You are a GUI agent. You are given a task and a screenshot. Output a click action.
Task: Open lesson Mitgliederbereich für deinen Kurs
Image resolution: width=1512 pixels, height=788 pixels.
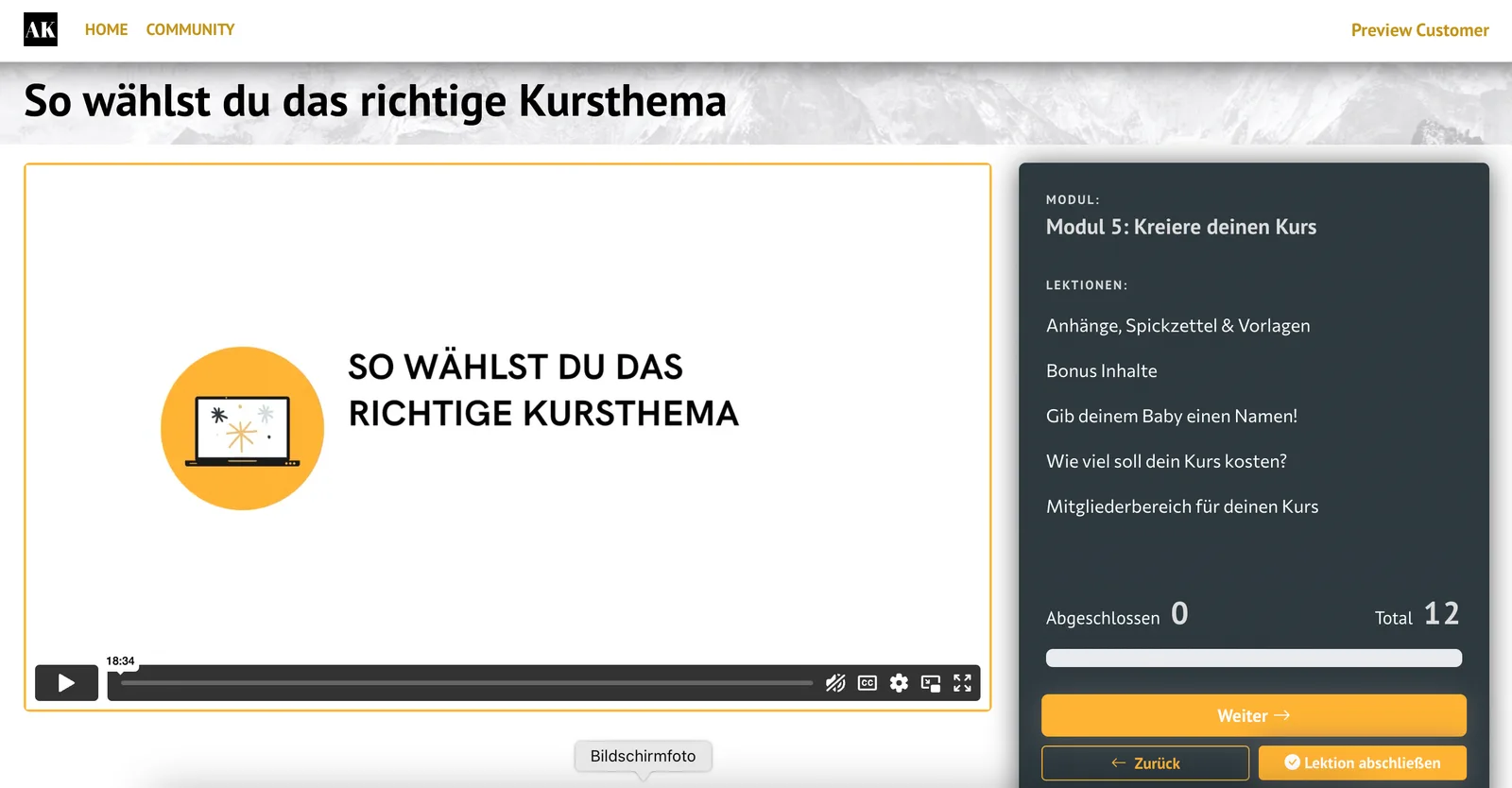point(1181,507)
